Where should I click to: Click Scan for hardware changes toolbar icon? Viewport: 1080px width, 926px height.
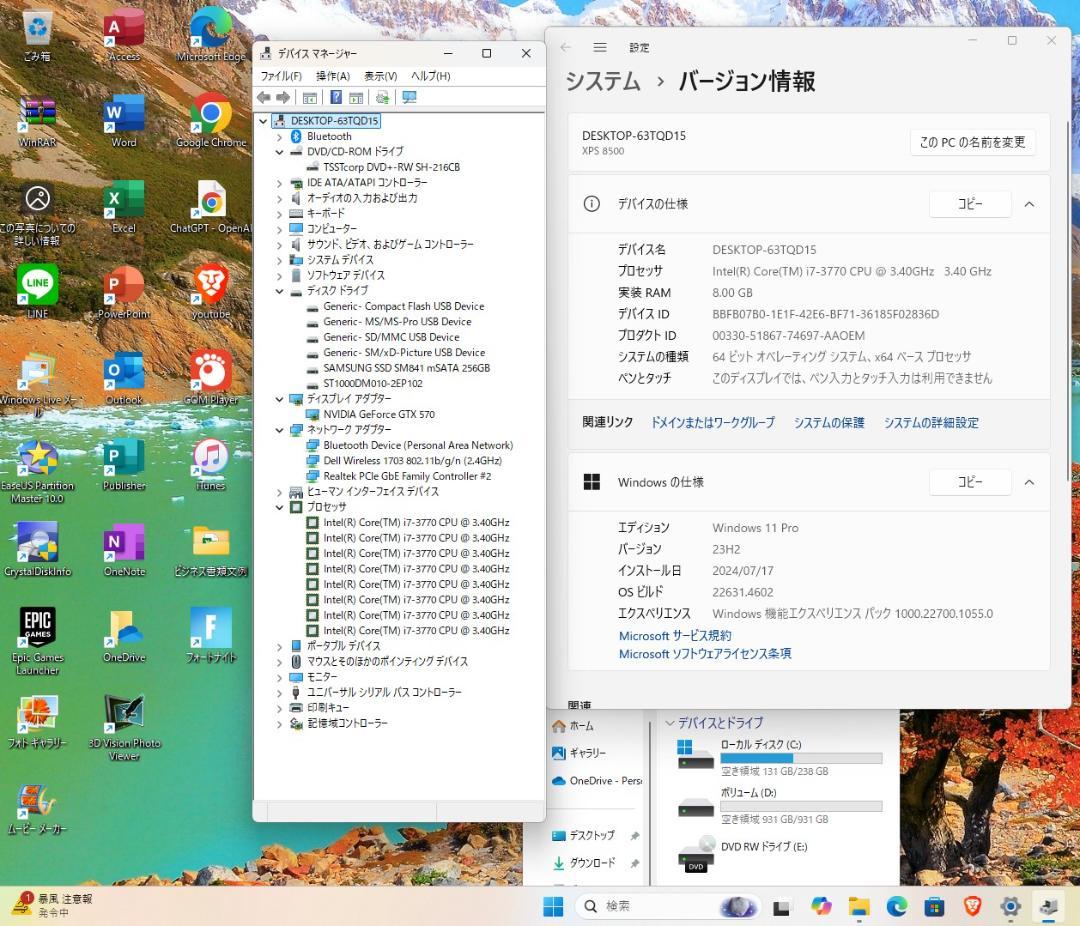tap(381, 97)
